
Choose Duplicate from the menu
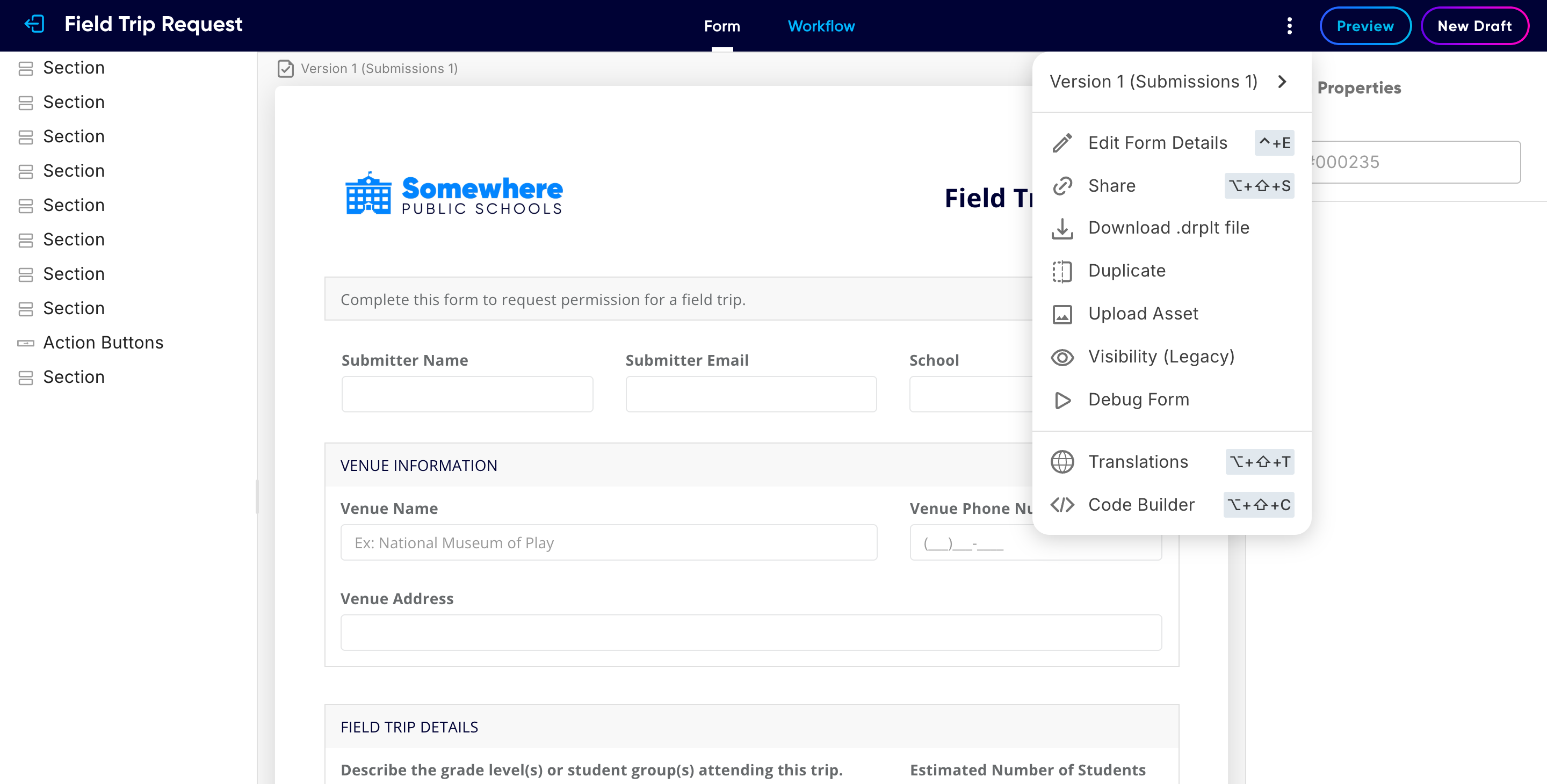1171,271
